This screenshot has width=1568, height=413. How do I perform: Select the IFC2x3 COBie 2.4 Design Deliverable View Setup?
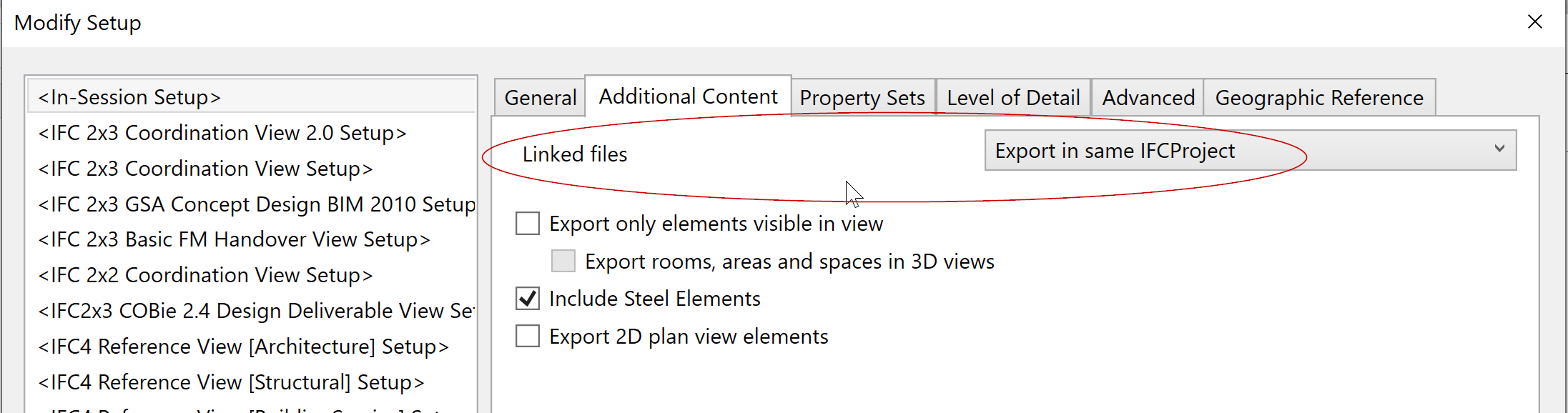[255, 311]
